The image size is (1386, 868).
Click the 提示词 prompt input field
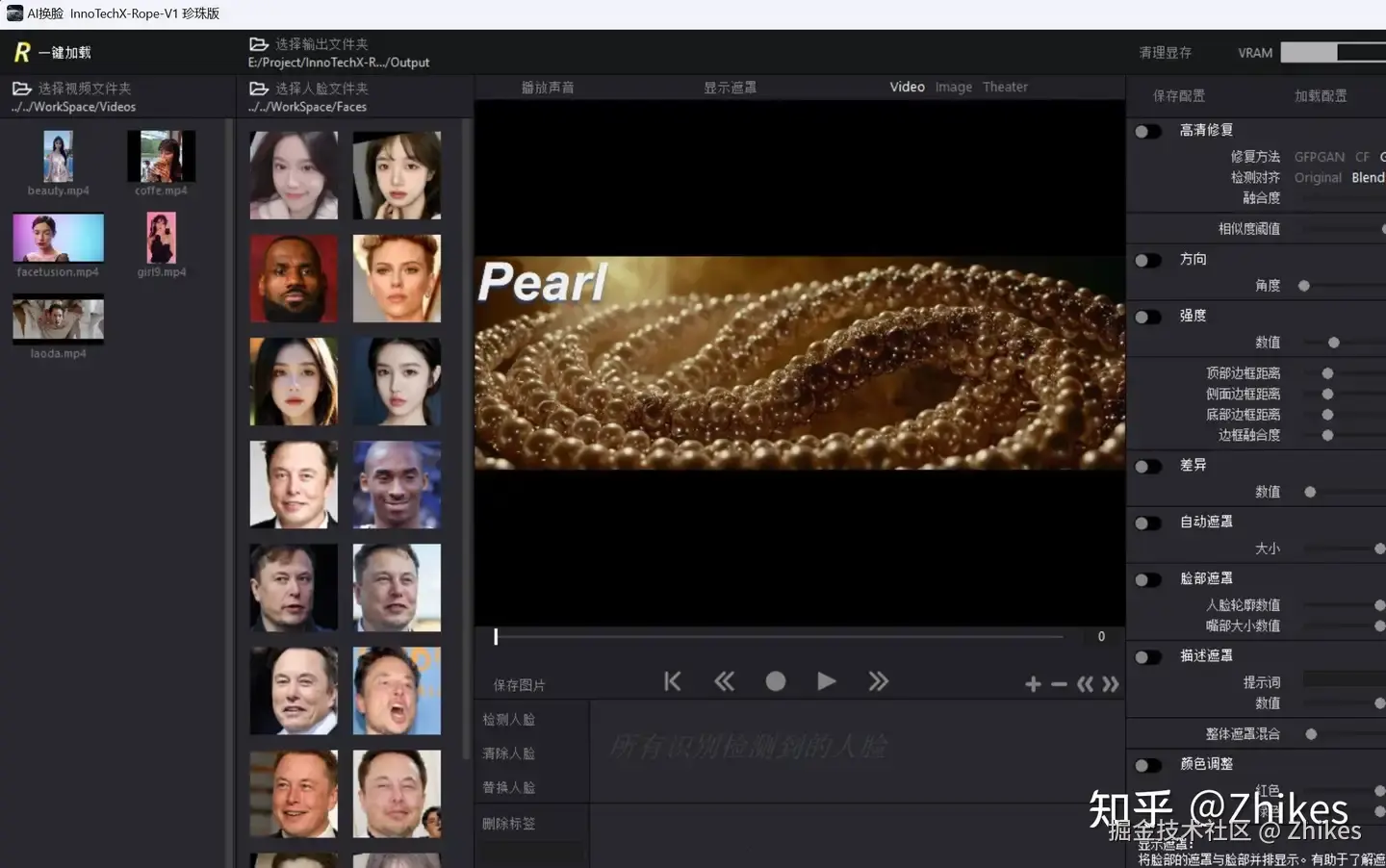click(x=1345, y=680)
